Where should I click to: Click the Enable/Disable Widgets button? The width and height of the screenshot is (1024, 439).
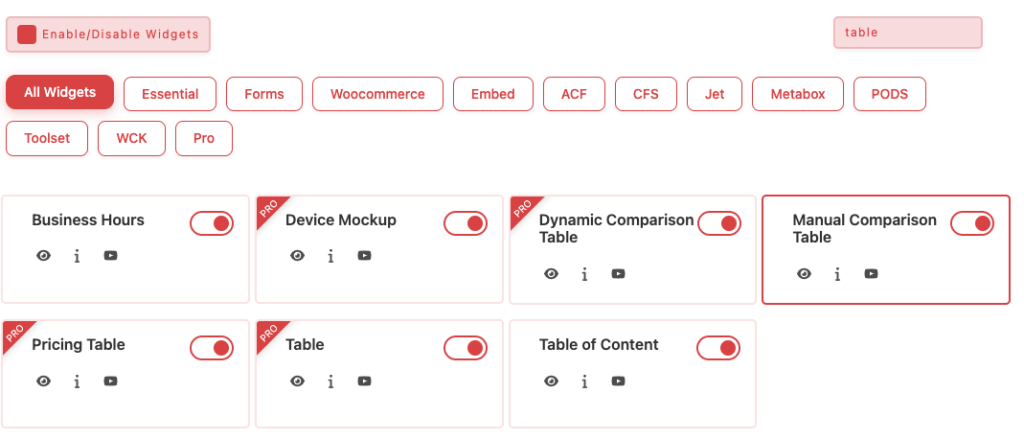coord(108,34)
